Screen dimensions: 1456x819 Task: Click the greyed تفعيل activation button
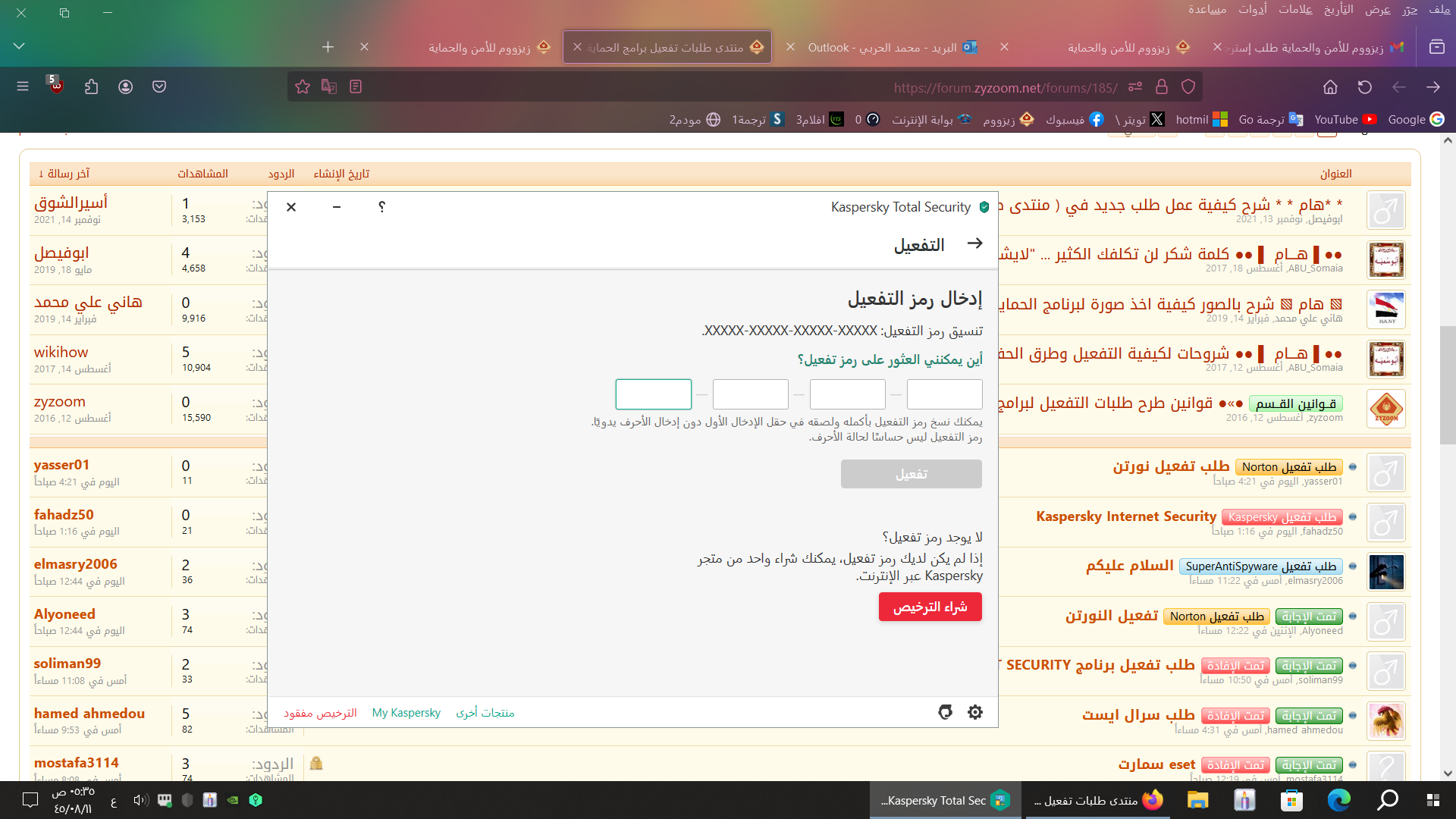[x=911, y=474]
